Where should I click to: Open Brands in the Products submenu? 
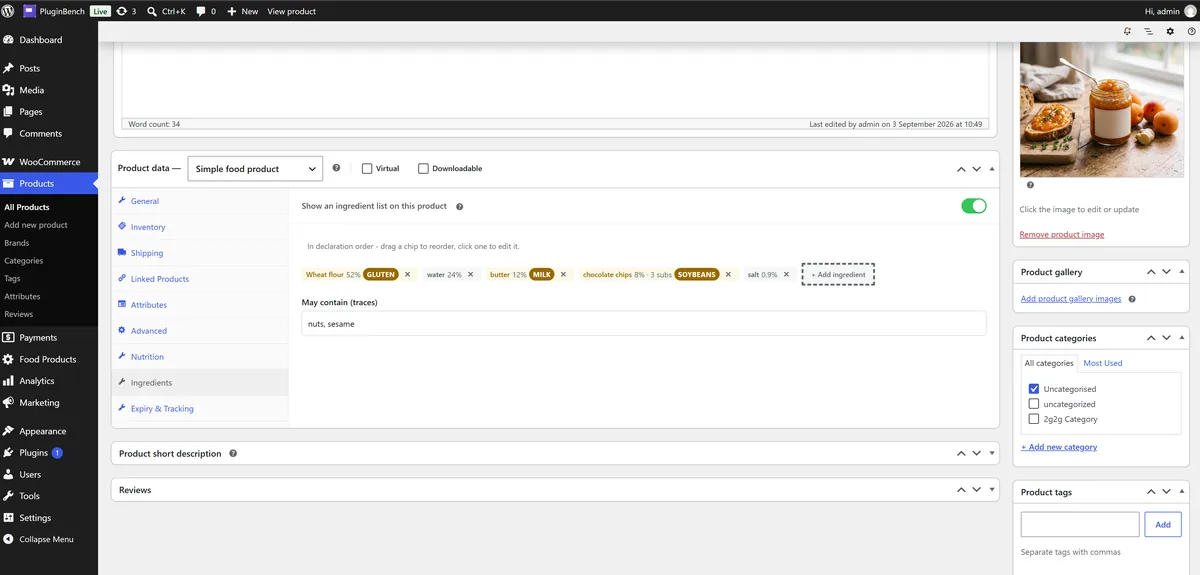coord(17,243)
